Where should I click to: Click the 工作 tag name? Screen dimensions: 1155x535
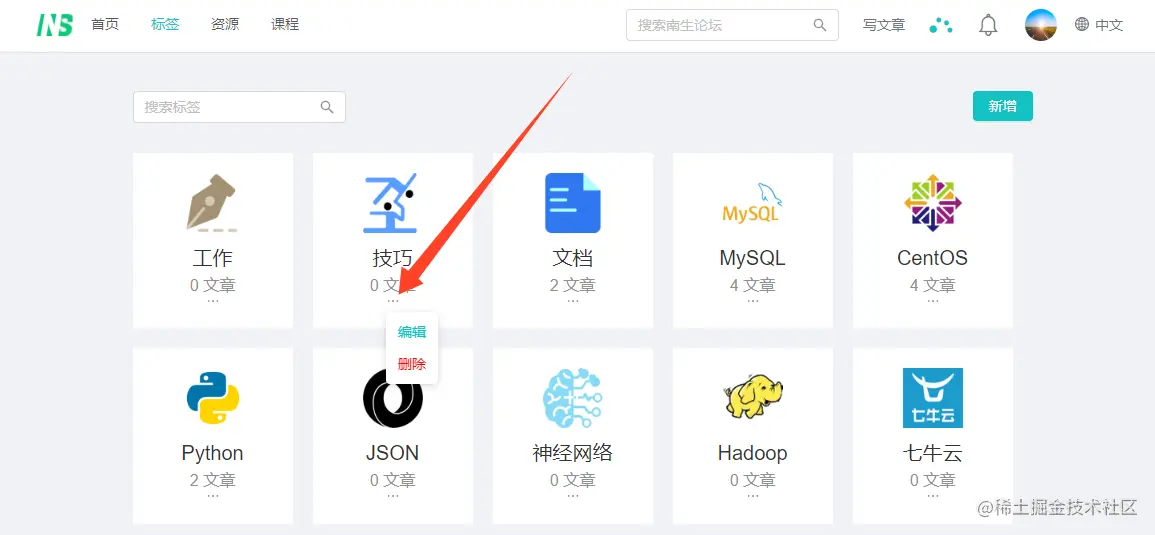(x=212, y=259)
